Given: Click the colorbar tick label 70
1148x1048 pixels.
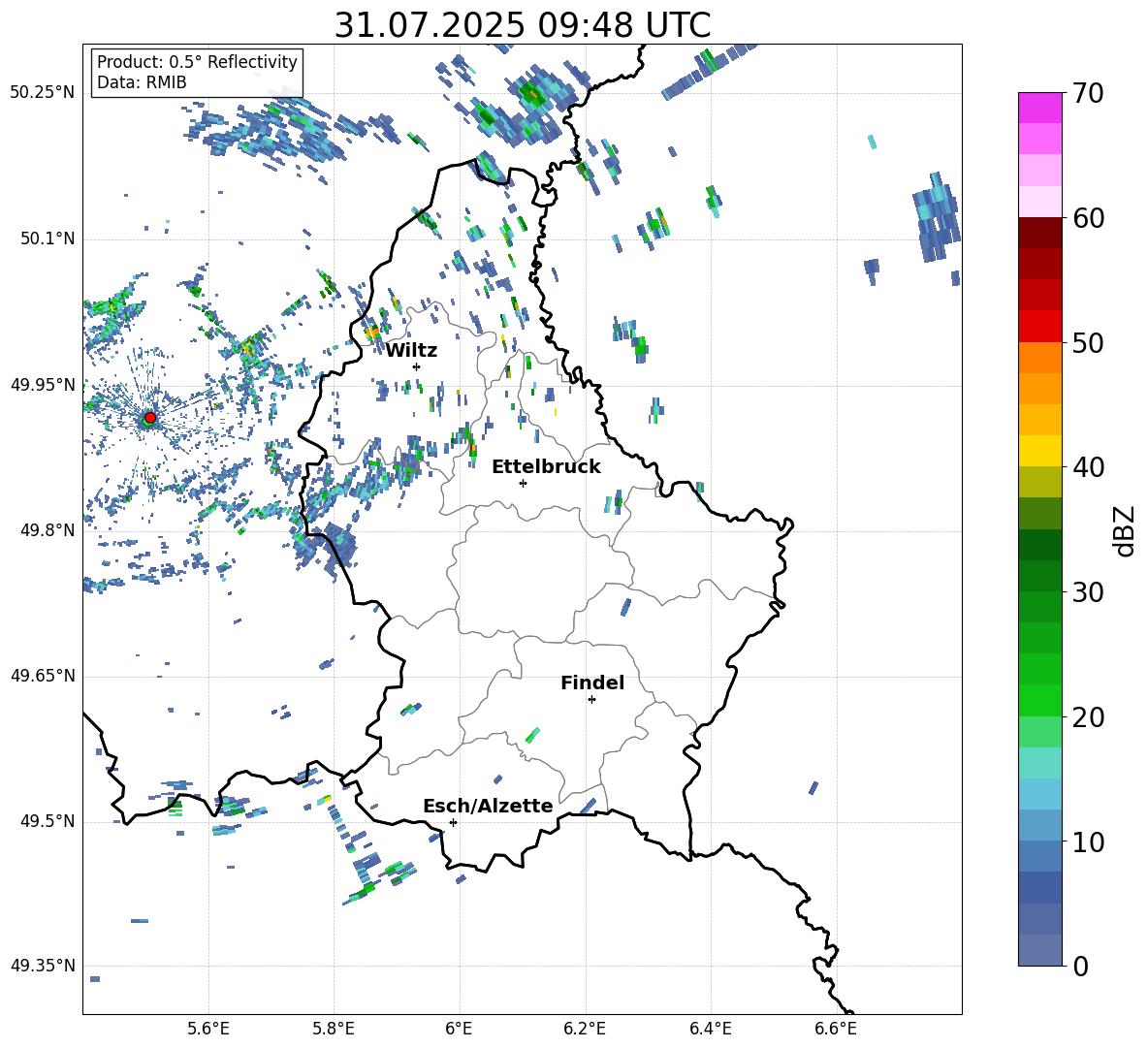Looking at the screenshot, I should 1087,94.
